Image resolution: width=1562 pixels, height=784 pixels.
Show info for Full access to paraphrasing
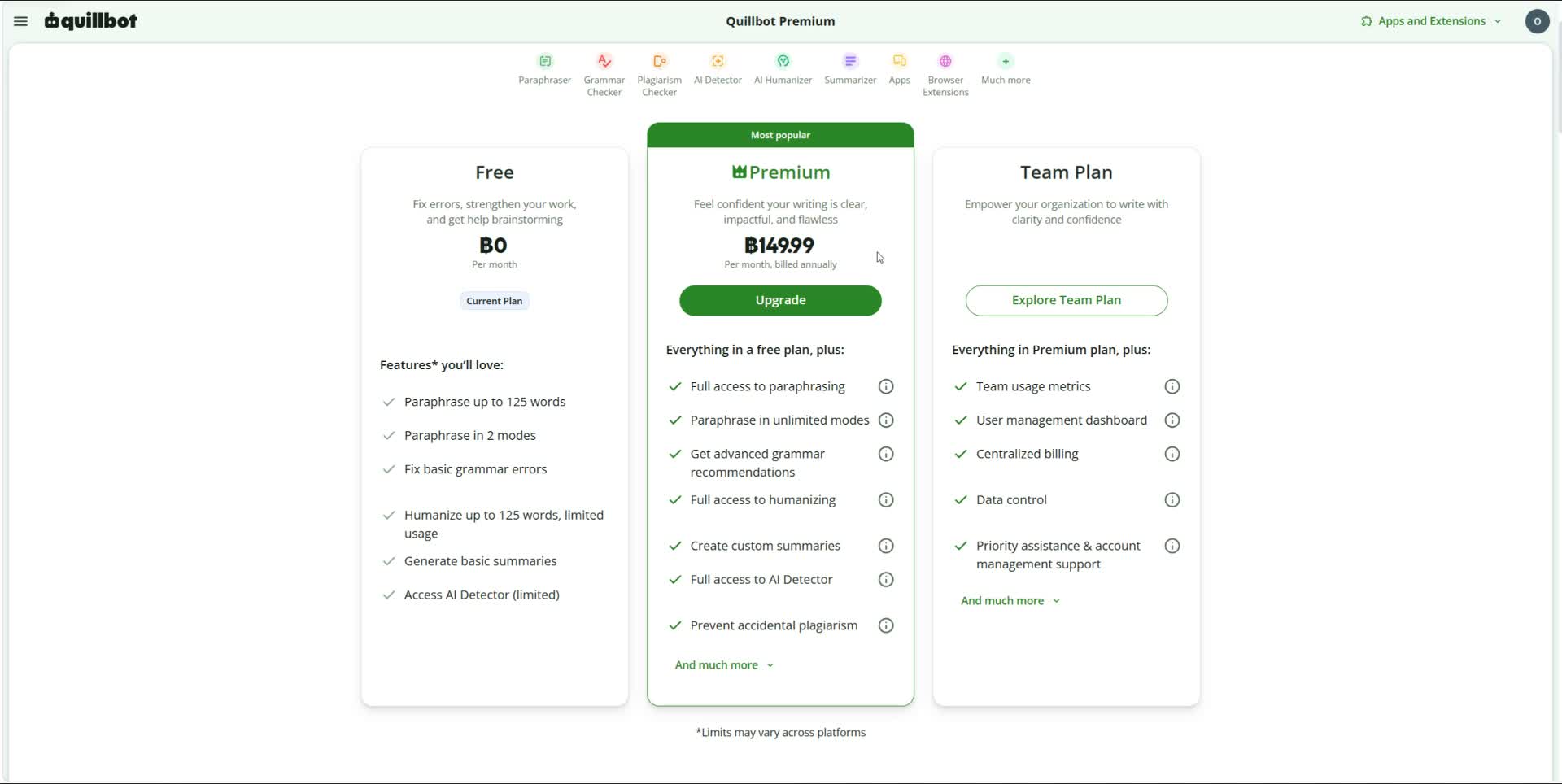tap(886, 386)
